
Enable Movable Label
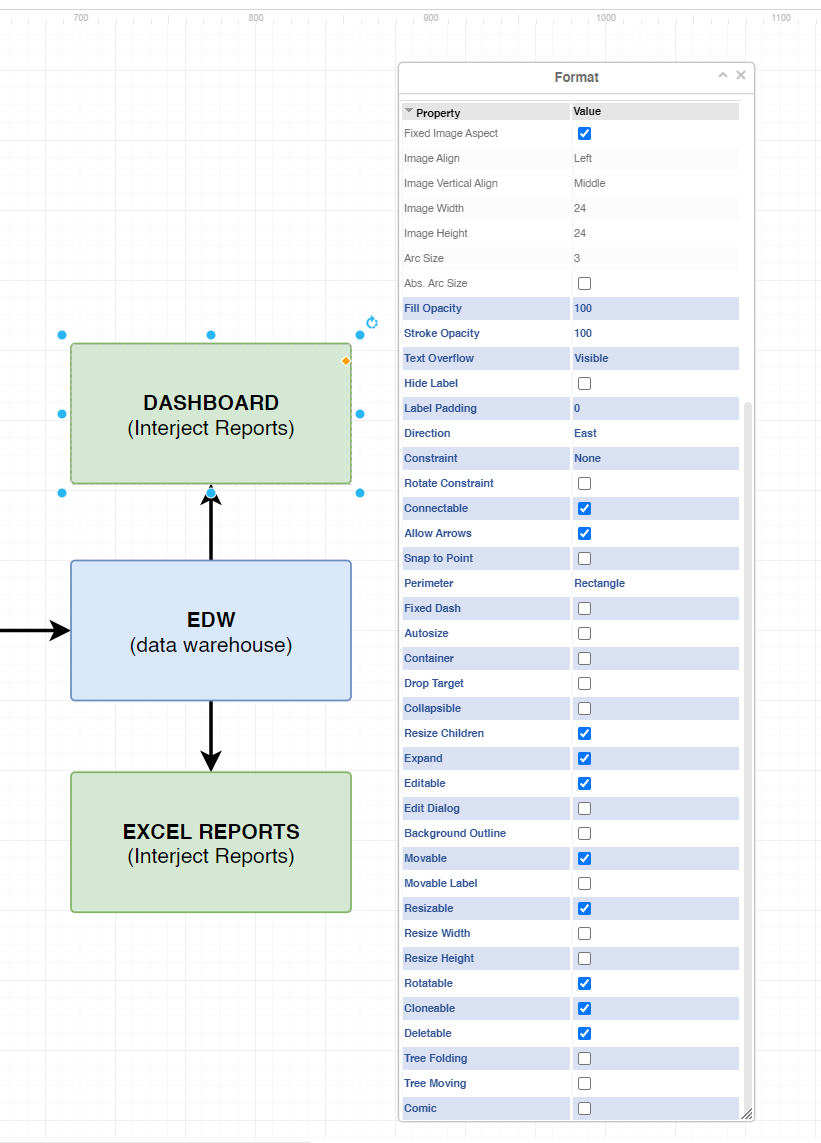pyautogui.click(x=585, y=883)
